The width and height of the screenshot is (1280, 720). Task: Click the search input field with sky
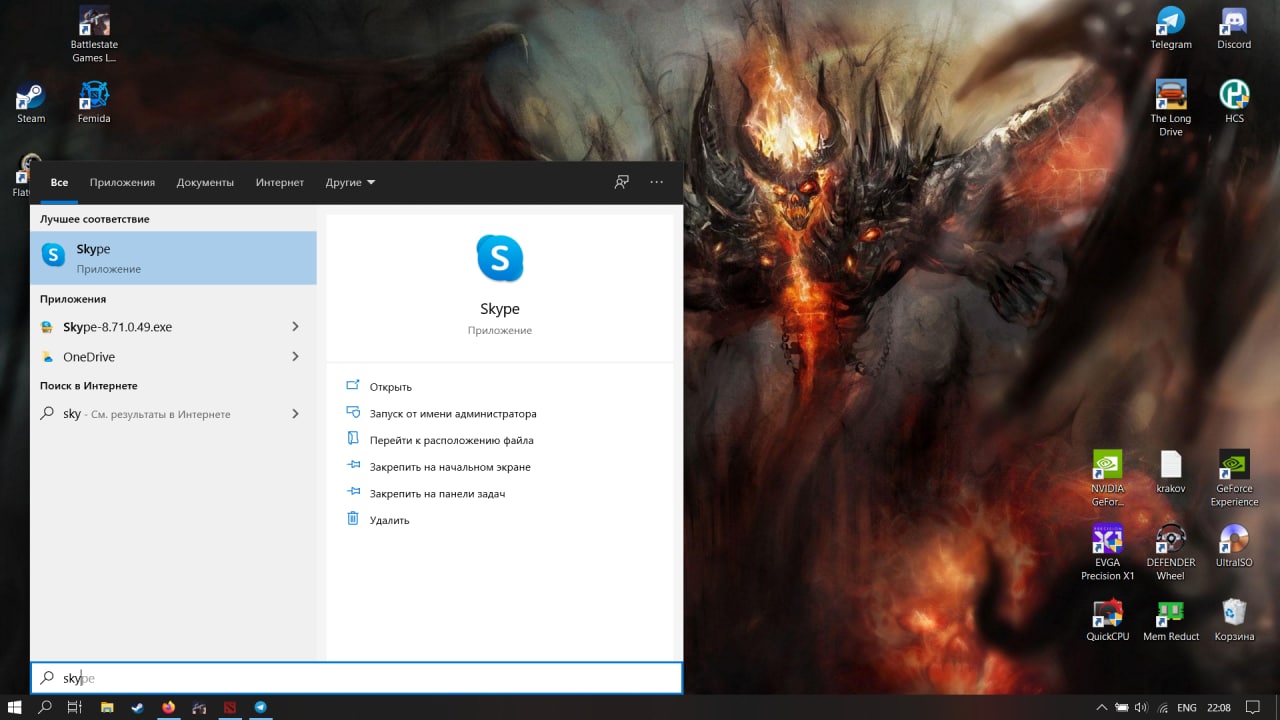[356, 678]
